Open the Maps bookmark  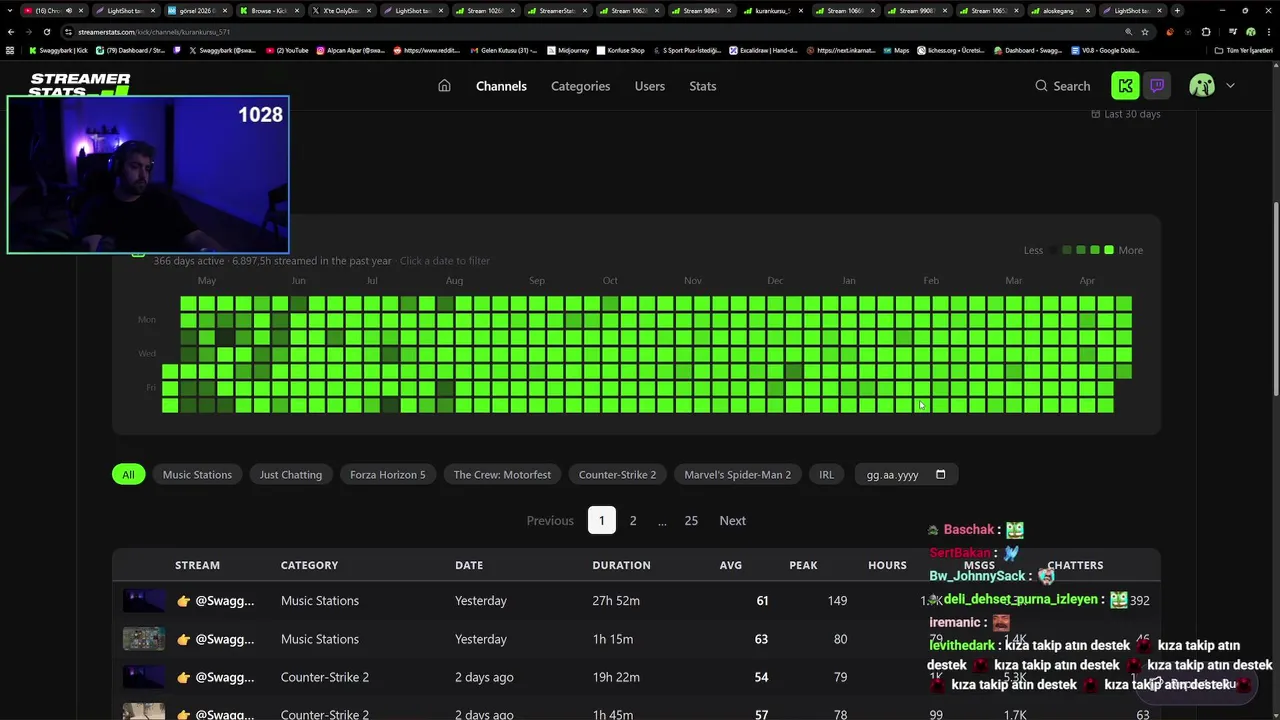click(896, 50)
